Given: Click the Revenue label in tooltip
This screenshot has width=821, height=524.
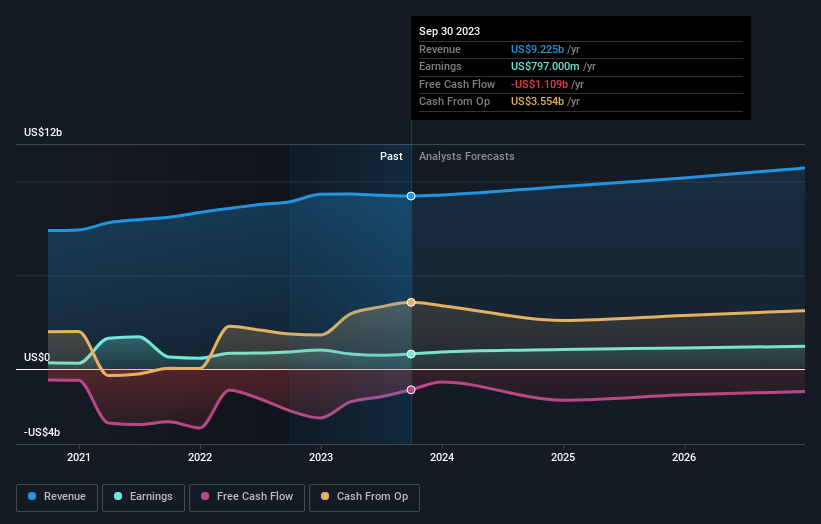Looking at the screenshot, I should 440,49.
